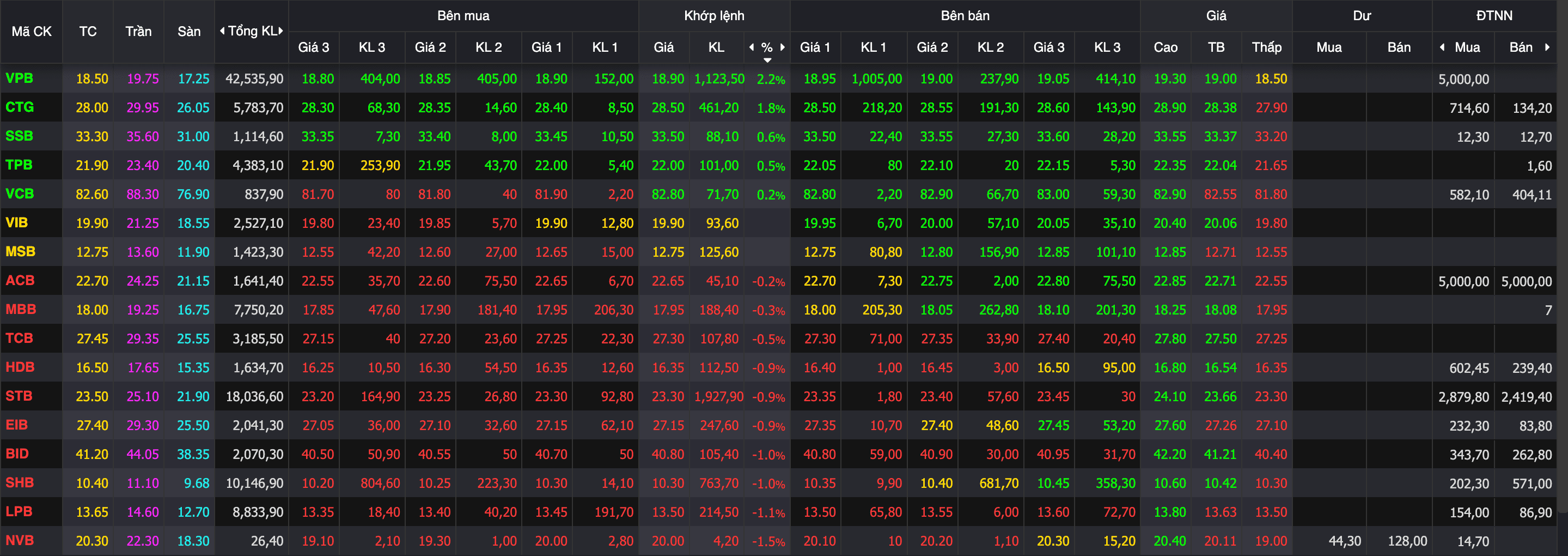Click HDB foreign buy value 602,45
This screenshot has width=1568, height=556.
click(x=1469, y=368)
